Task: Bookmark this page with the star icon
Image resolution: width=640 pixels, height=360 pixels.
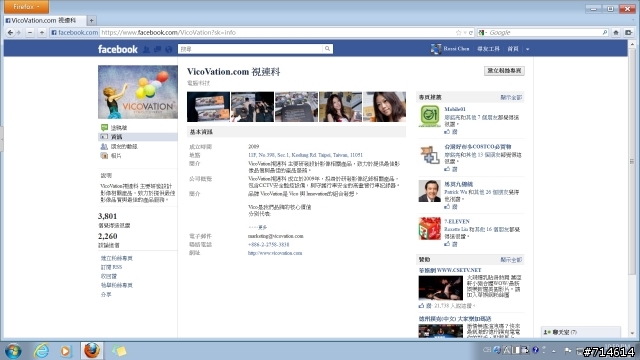Action: pyautogui.click(x=458, y=33)
